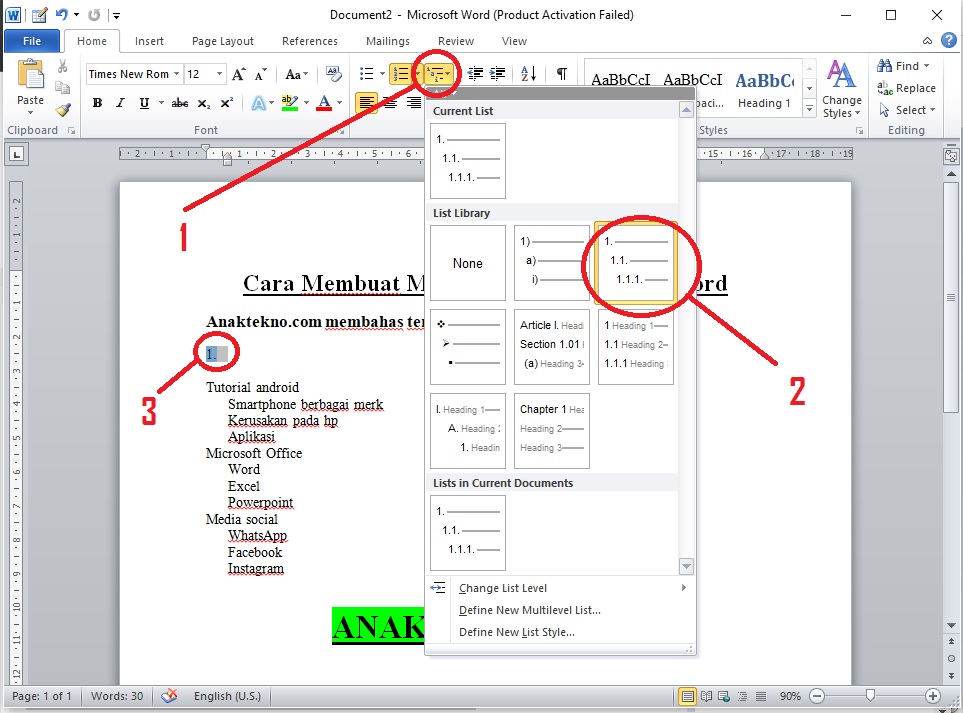Open the Select dropdown in Editing

[906, 110]
